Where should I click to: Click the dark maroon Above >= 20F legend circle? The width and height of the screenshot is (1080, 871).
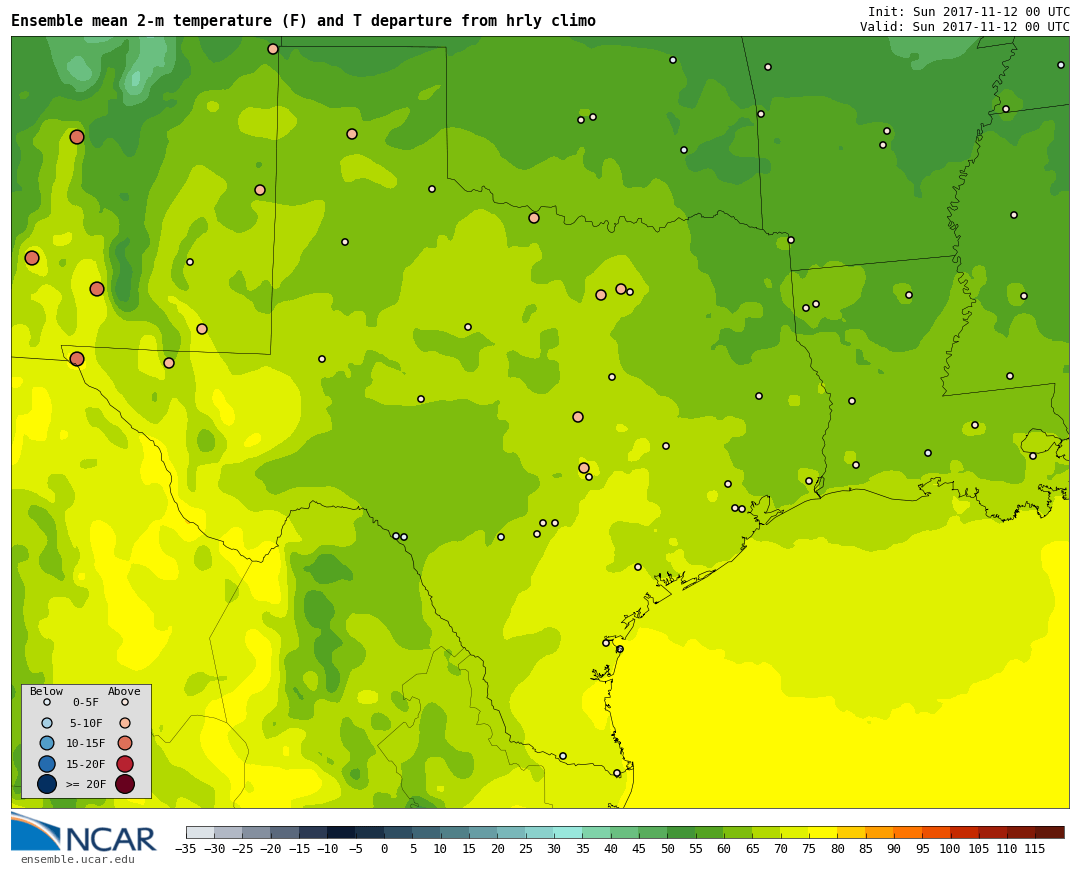[125, 784]
